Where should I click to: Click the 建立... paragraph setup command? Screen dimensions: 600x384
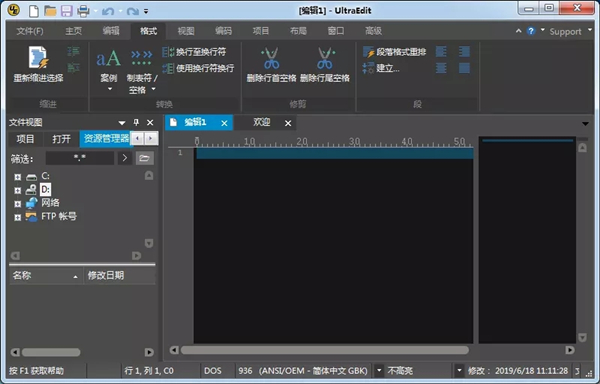tap(381, 68)
